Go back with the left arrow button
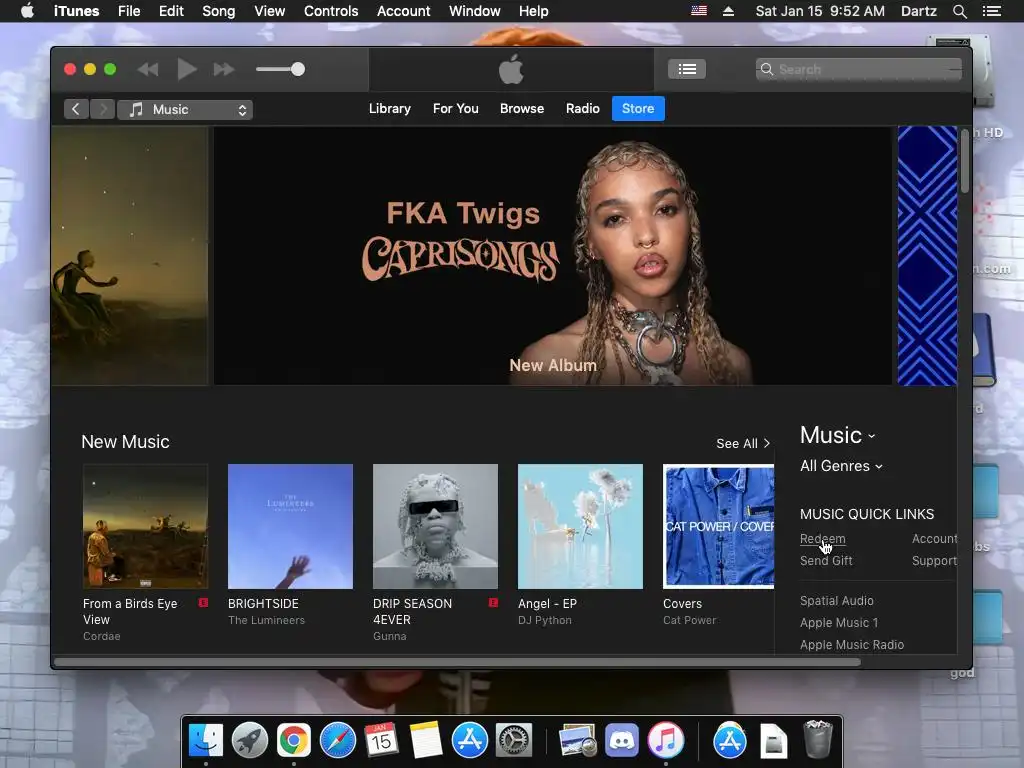 [76, 109]
